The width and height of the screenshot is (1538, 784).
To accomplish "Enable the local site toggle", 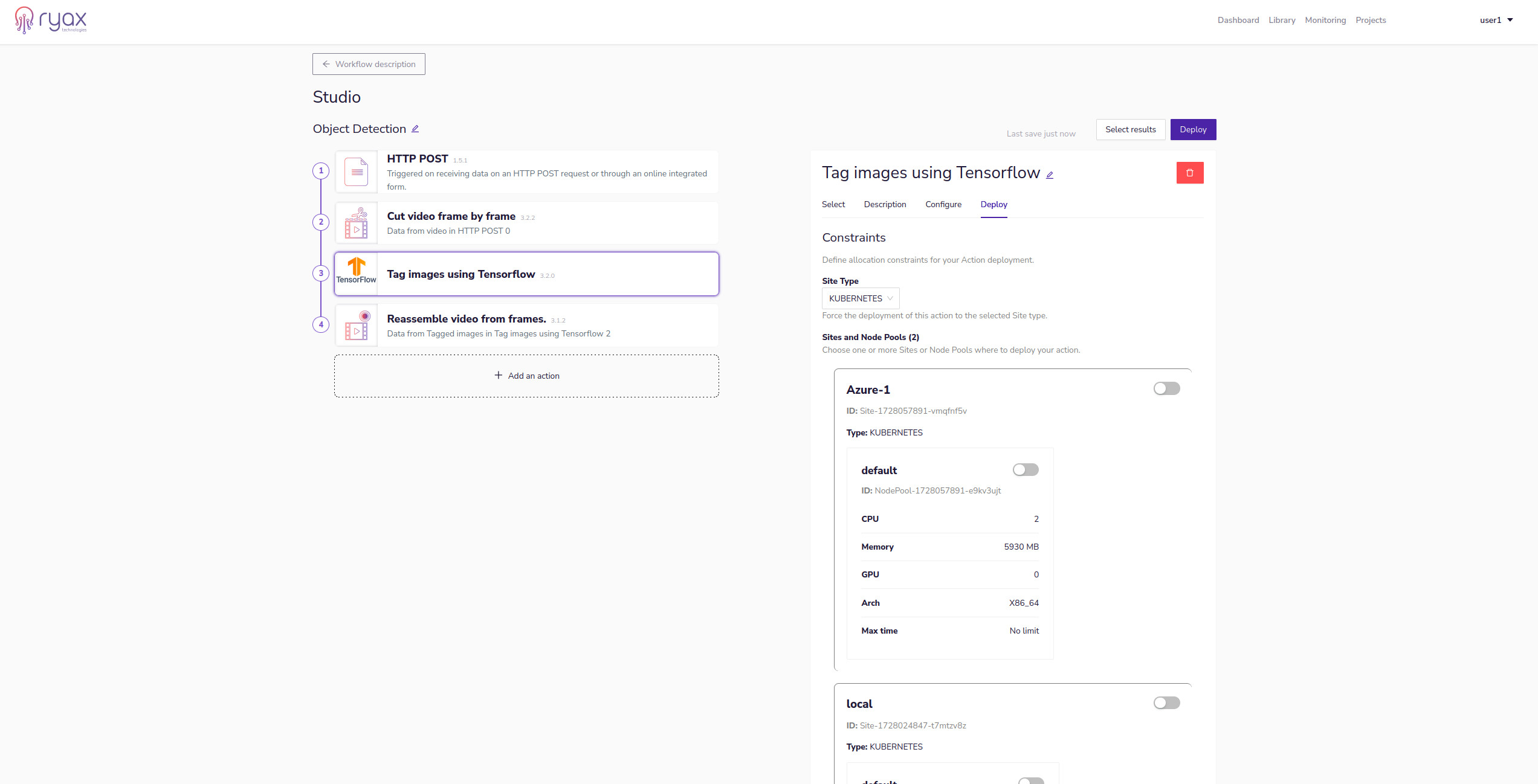I will (x=1166, y=702).
